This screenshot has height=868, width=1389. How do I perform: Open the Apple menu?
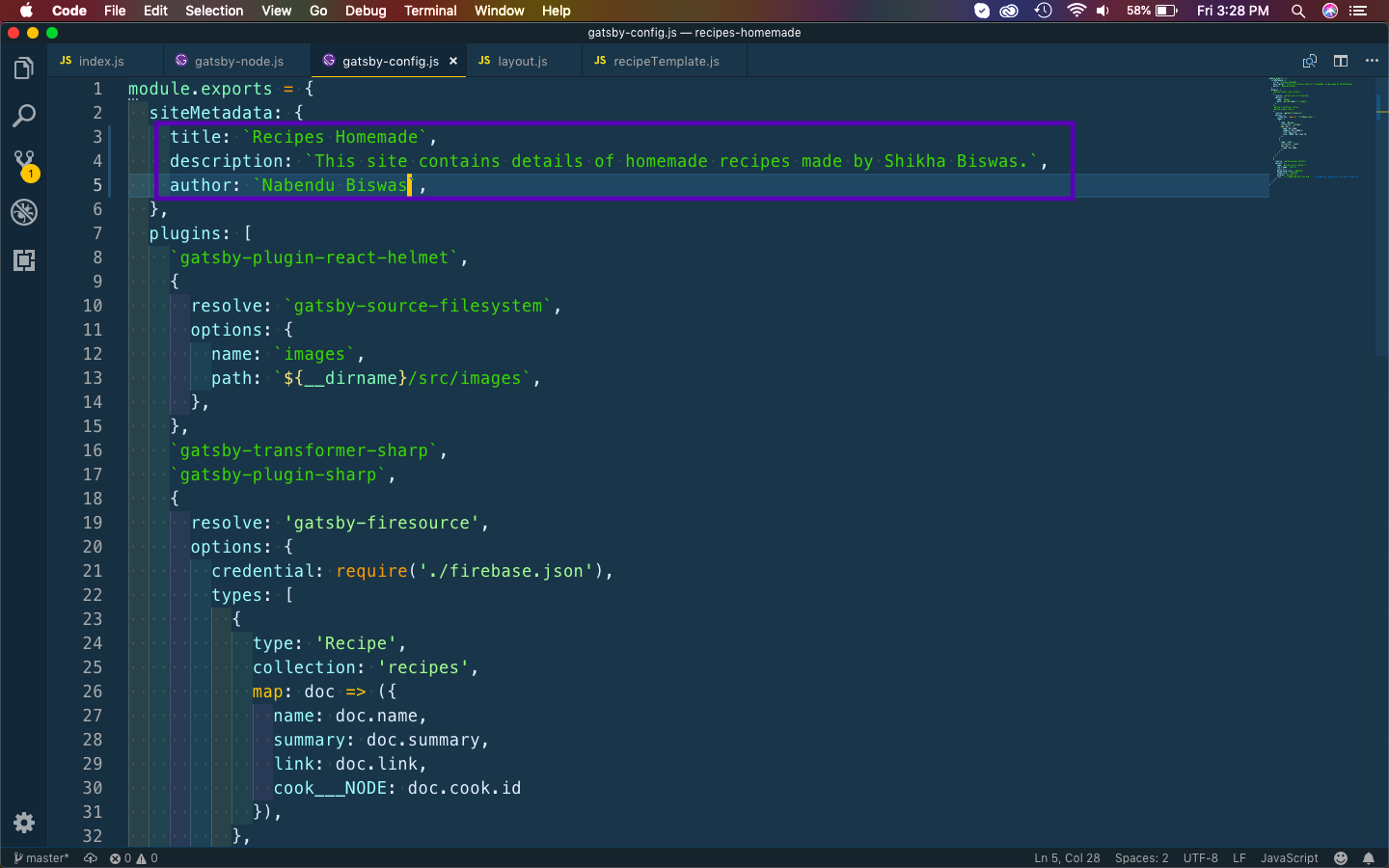(x=26, y=11)
